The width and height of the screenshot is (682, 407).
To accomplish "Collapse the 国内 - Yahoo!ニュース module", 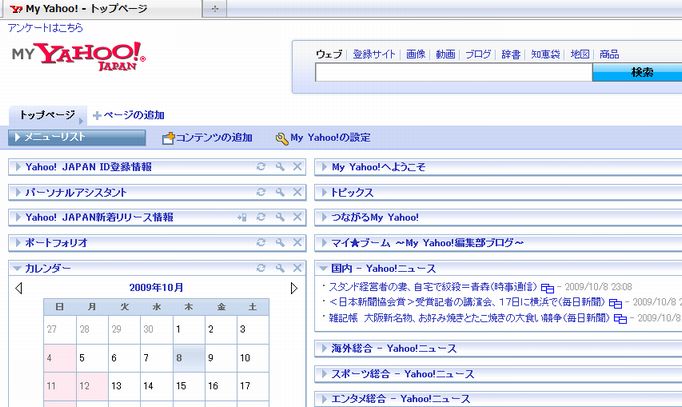I will pos(324,268).
